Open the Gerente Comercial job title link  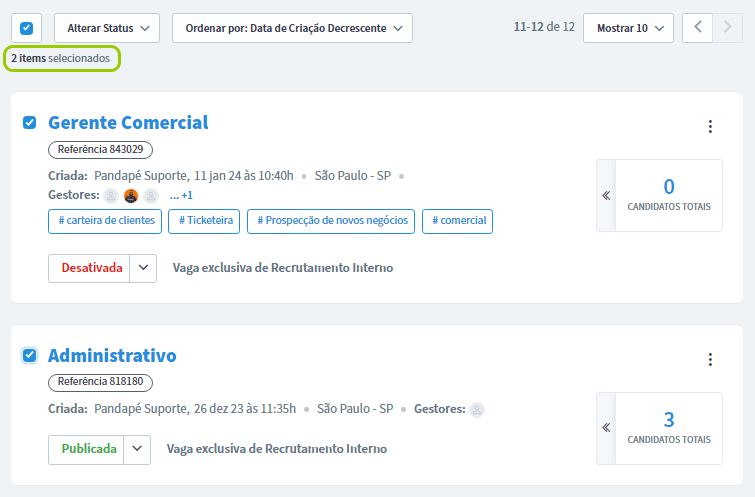click(129, 123)
